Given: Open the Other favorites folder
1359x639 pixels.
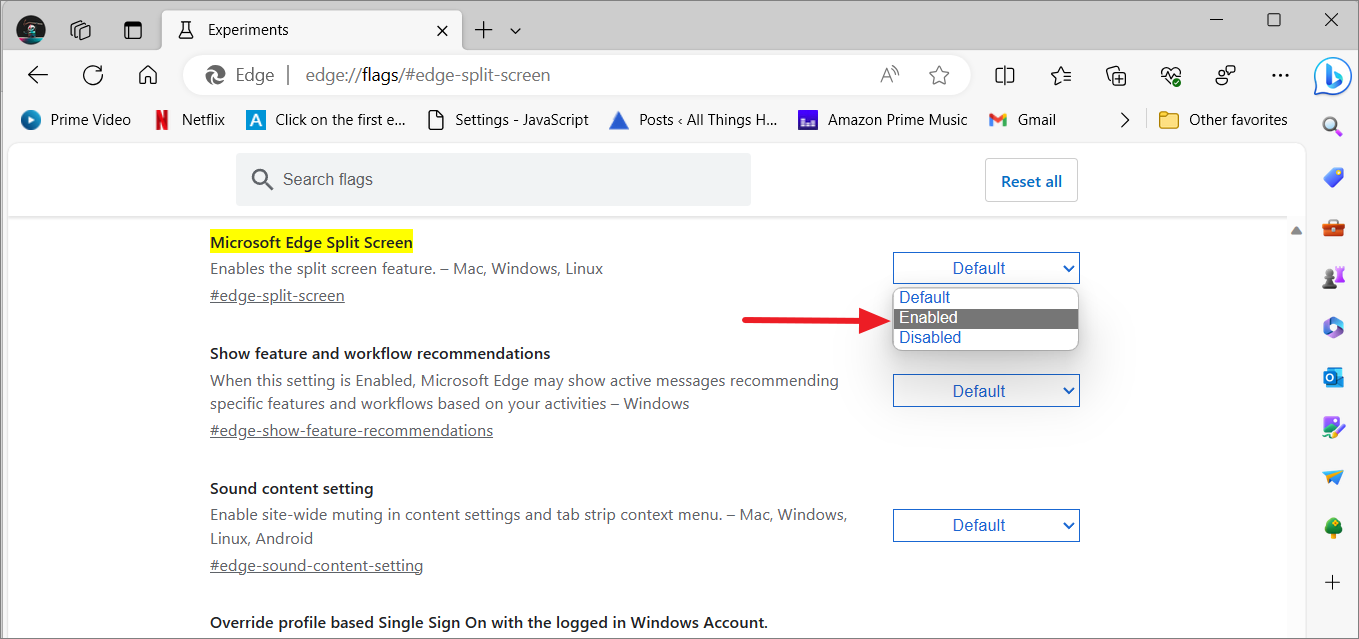Looking at the screenshot, I should (1223, 119).
